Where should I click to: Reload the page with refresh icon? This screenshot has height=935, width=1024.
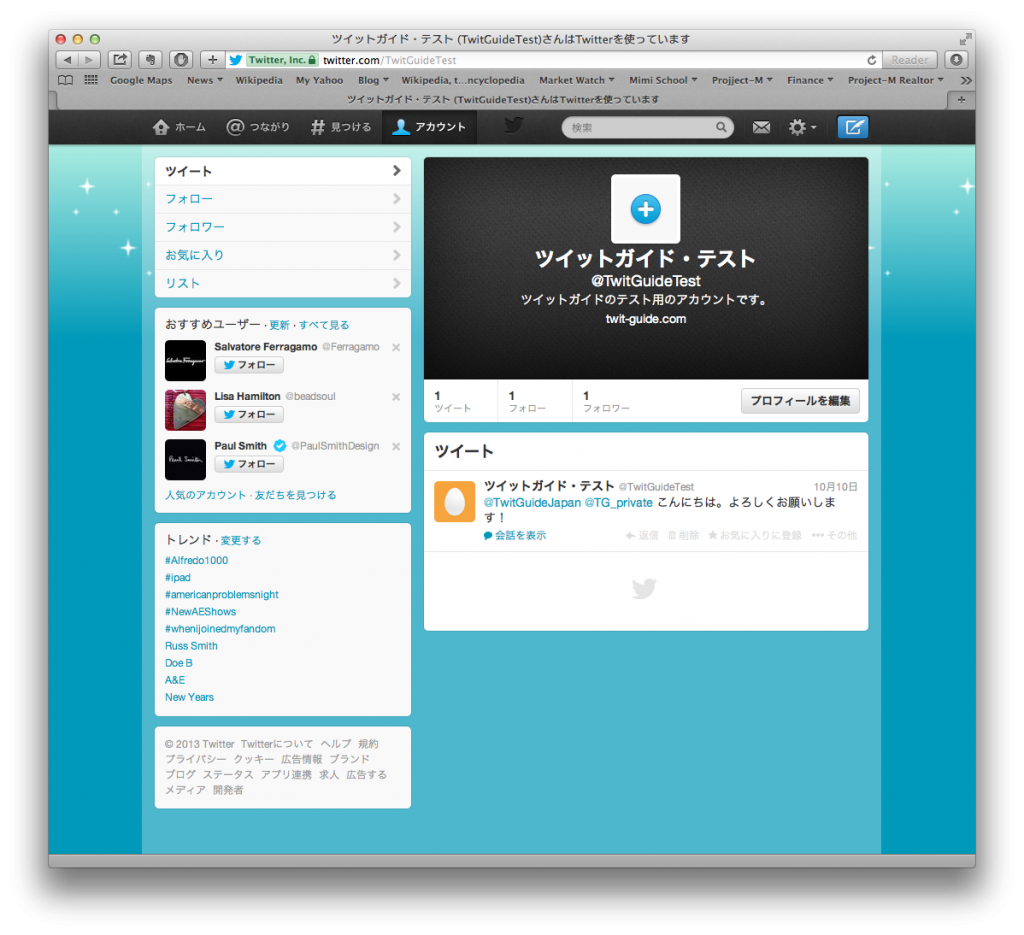click(x=871, y=60)
